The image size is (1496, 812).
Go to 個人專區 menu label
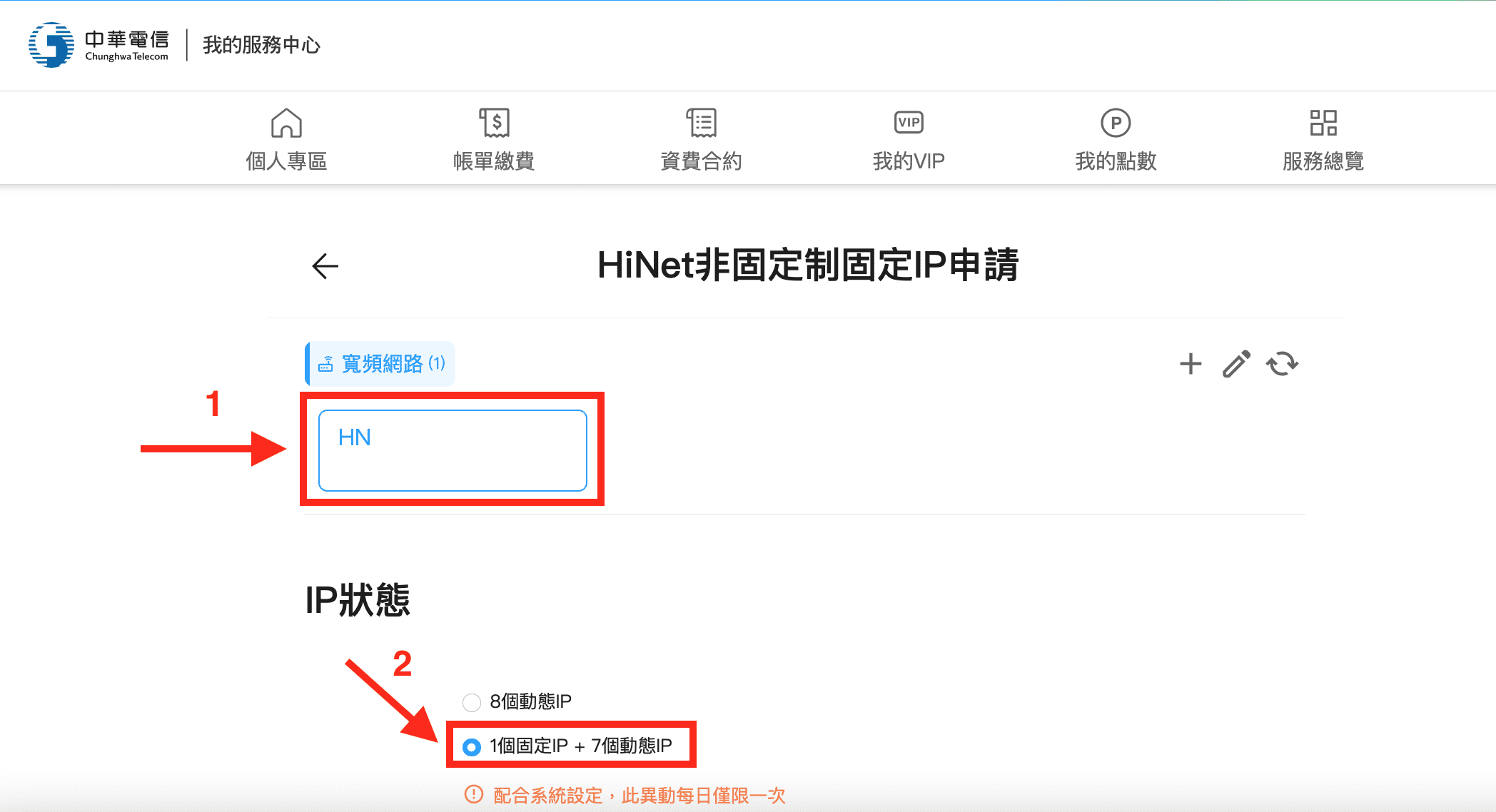pos(286,161)
